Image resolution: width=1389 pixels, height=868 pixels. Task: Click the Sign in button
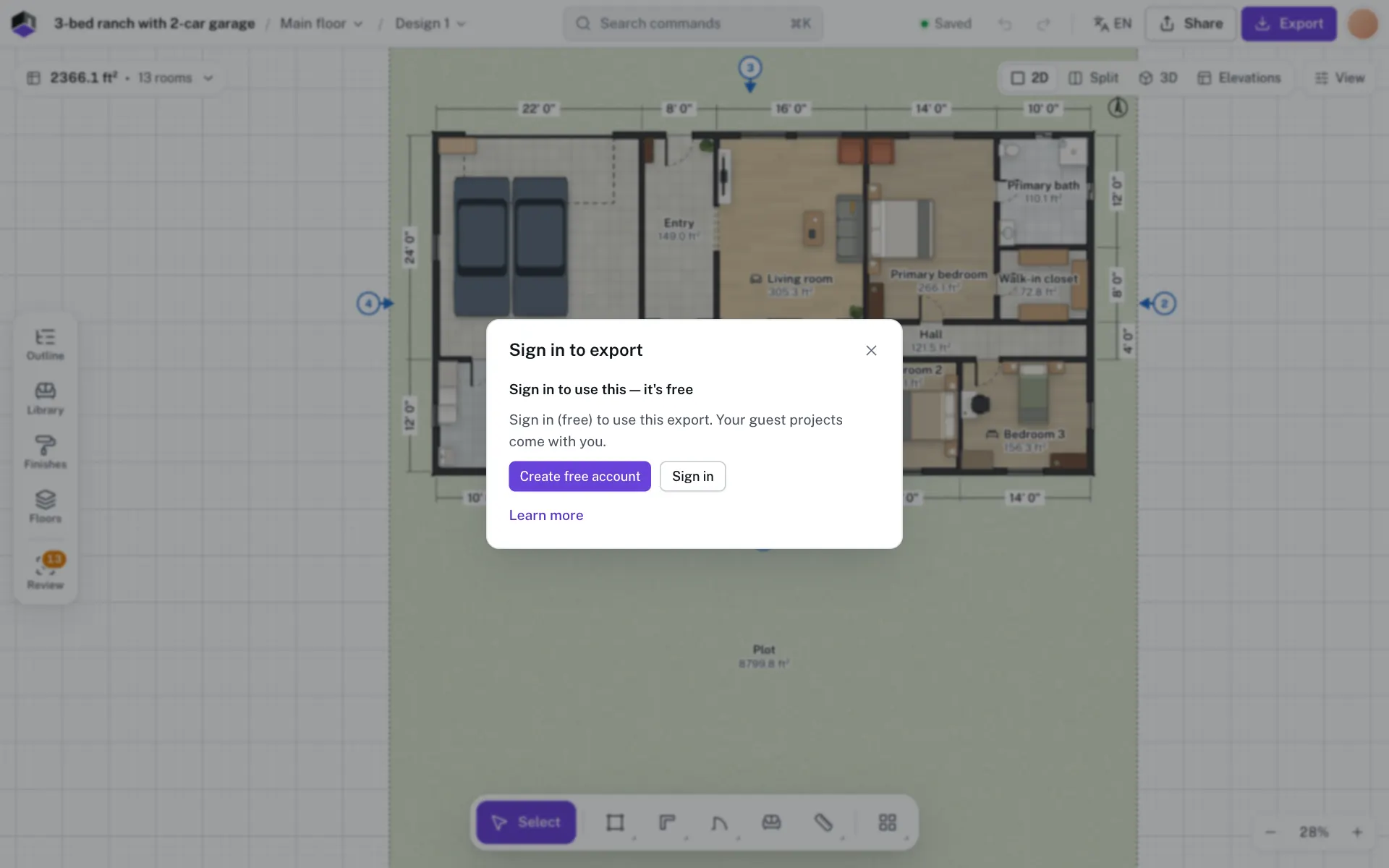tap(692, 476)
